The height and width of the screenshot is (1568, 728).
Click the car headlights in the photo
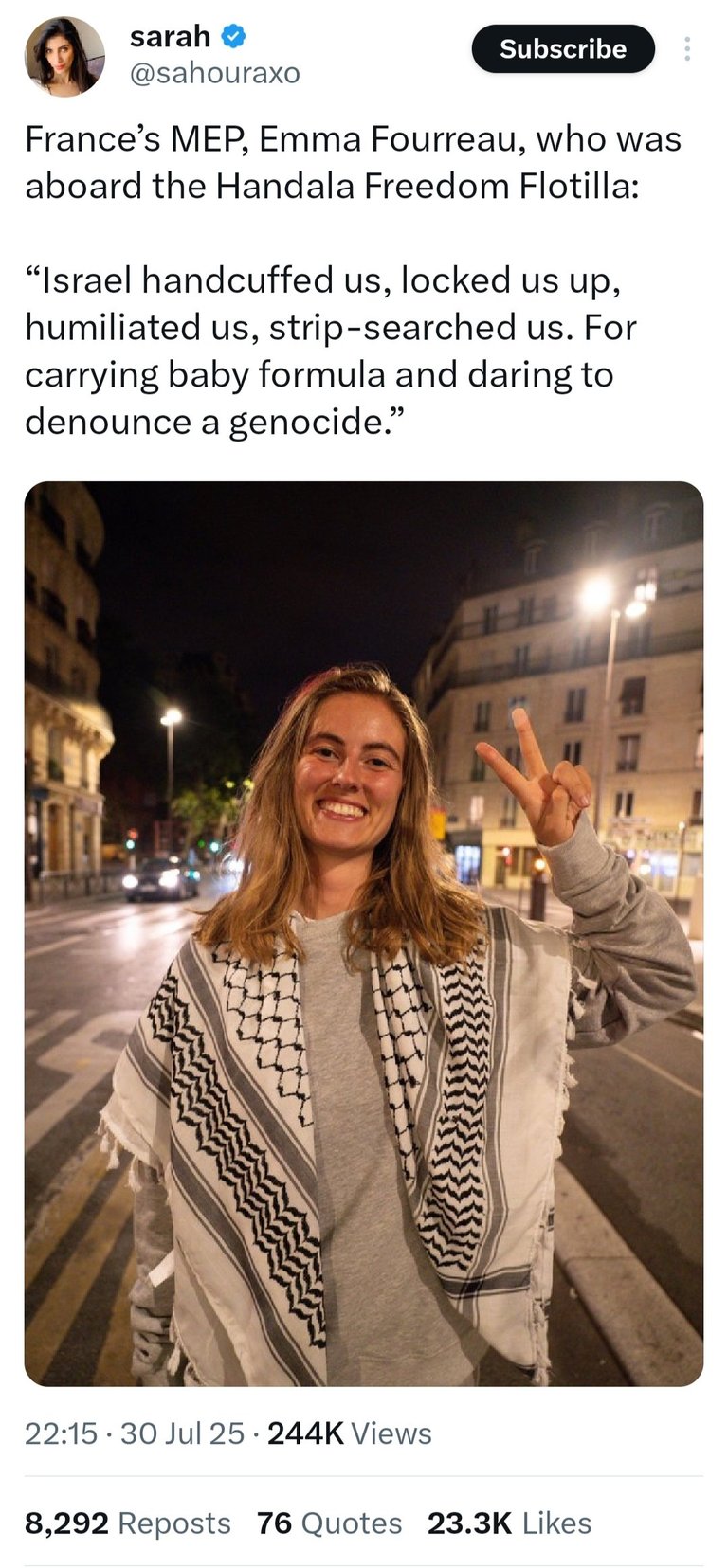[161, 878]
